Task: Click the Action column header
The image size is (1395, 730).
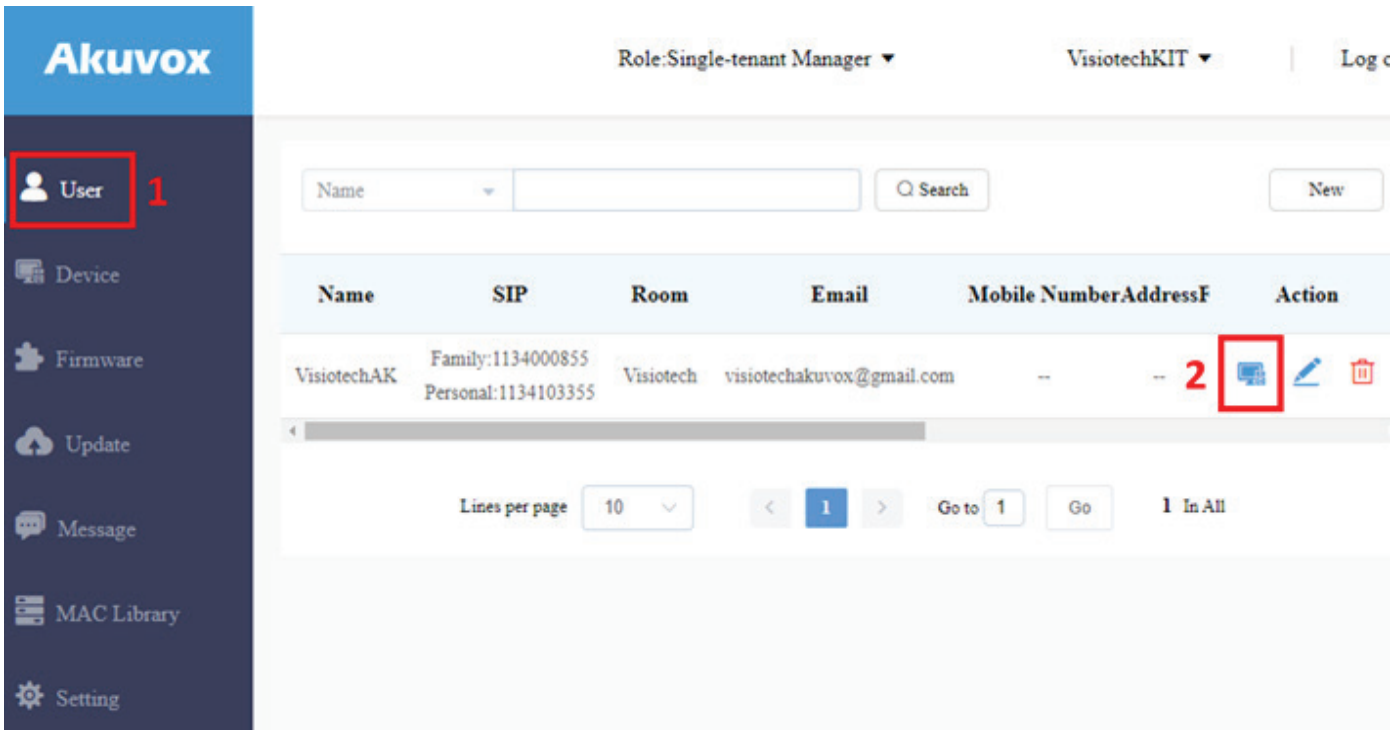Action: coord(1306,295)
